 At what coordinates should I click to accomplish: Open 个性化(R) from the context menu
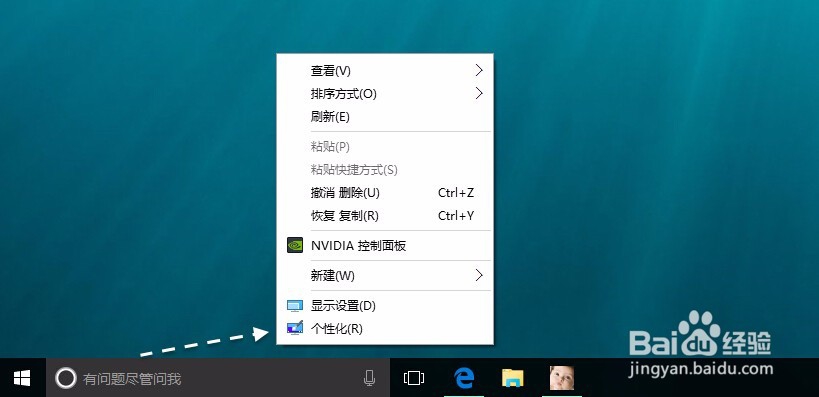click(385, 329)
